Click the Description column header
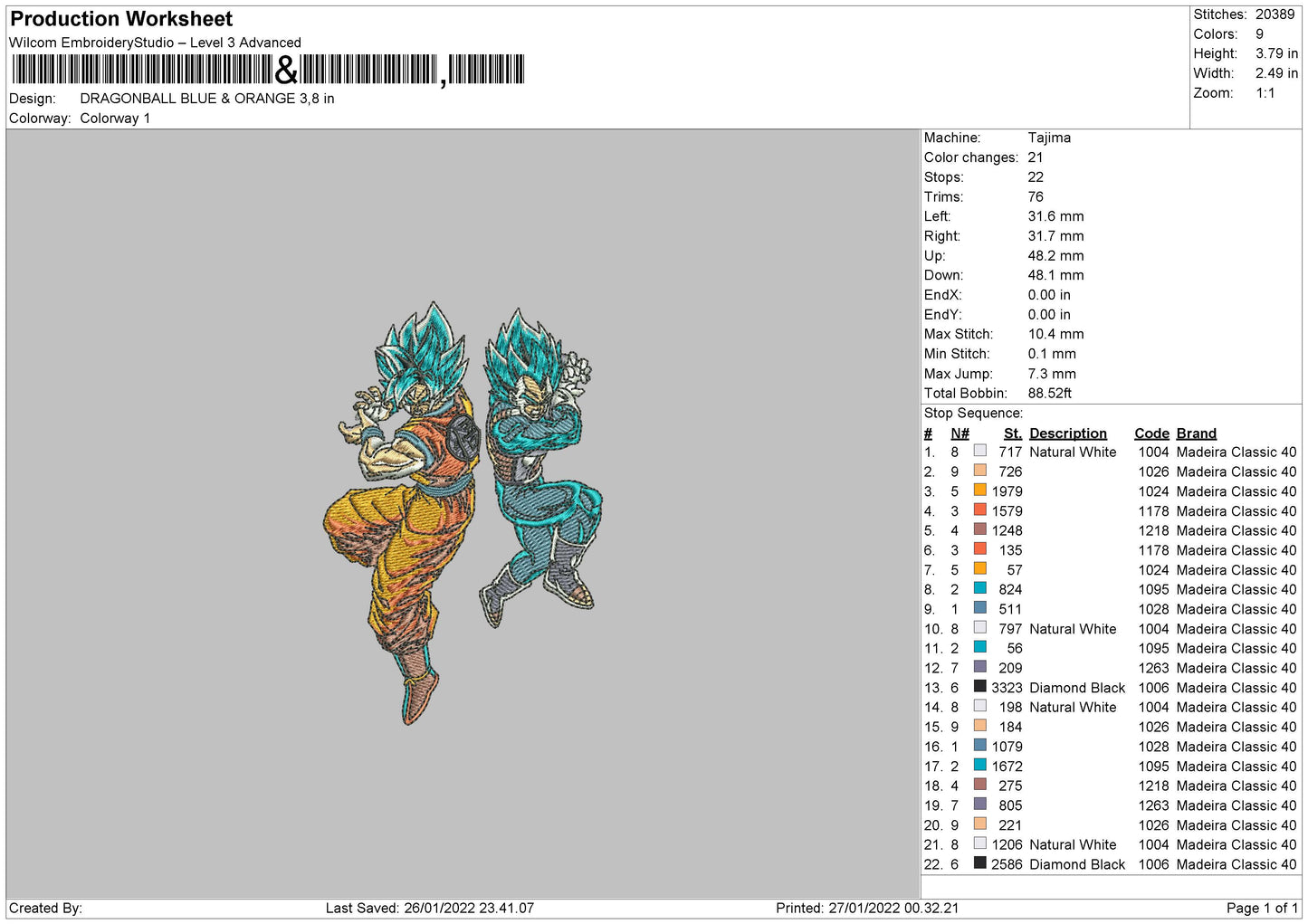The width and height of the screenshot is (1308, 924). pyautogui.click(x=1067, y=433)
